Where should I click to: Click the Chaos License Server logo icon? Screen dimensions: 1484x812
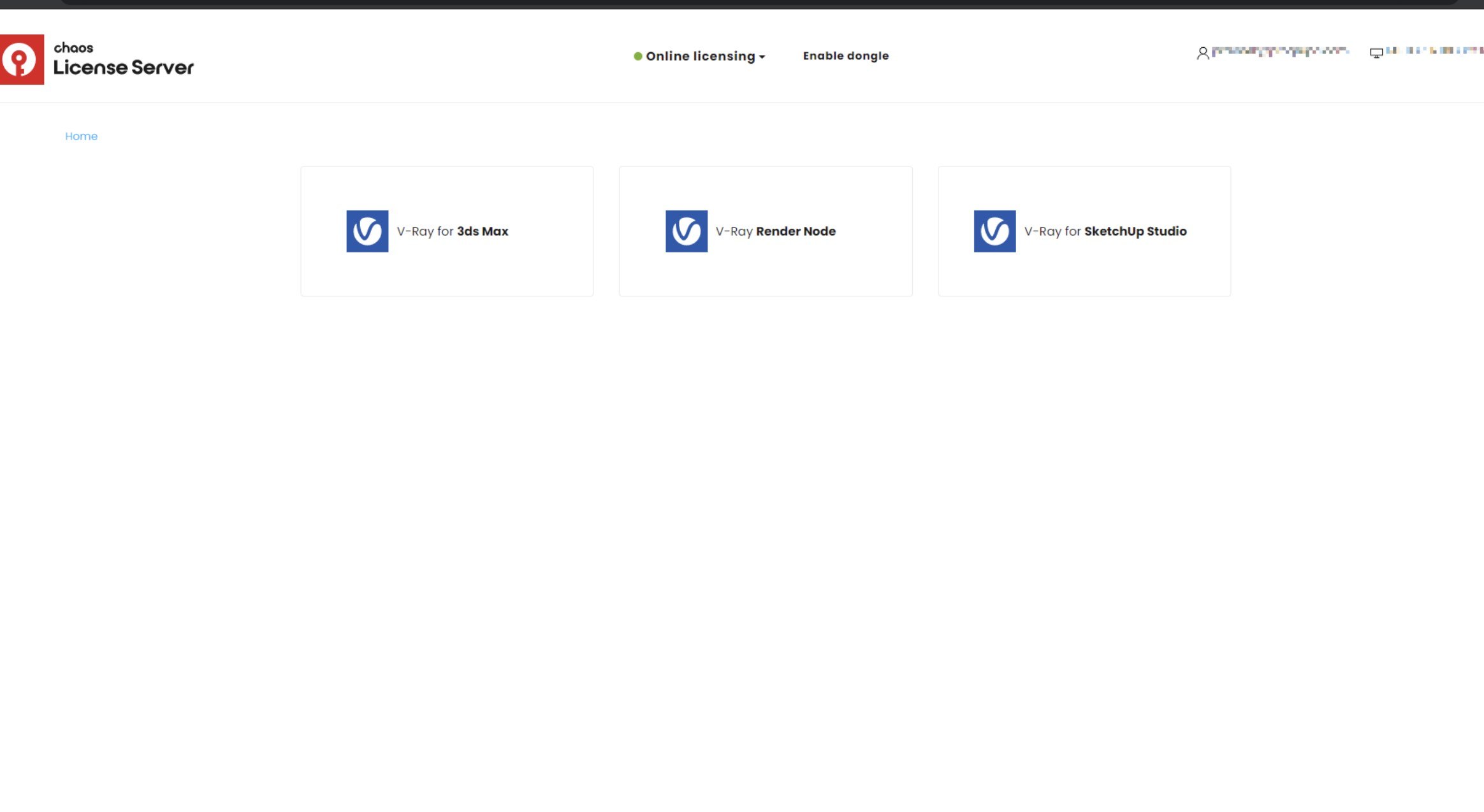pos(22,59)
